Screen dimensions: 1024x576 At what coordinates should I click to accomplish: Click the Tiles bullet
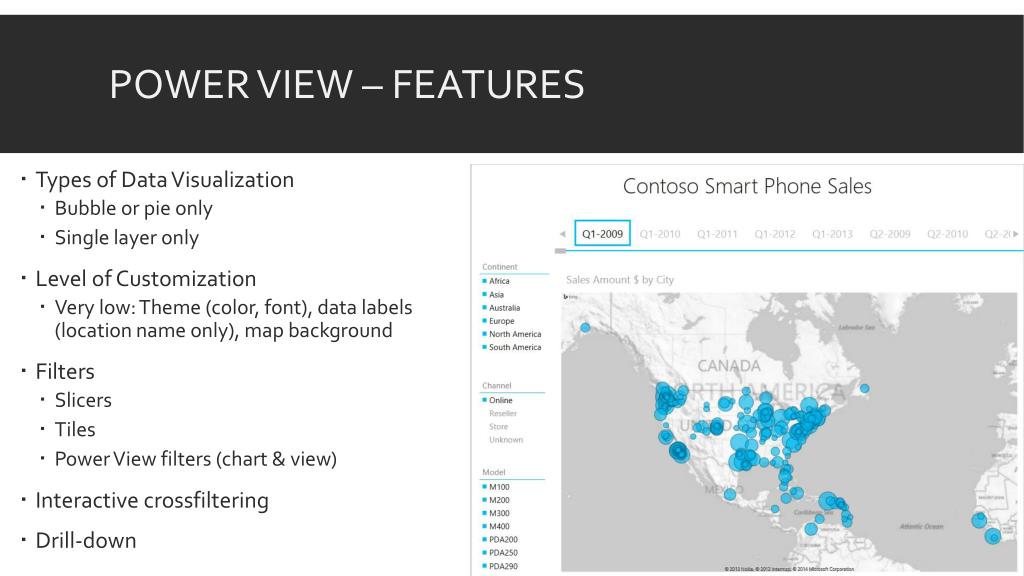point(74,430)
